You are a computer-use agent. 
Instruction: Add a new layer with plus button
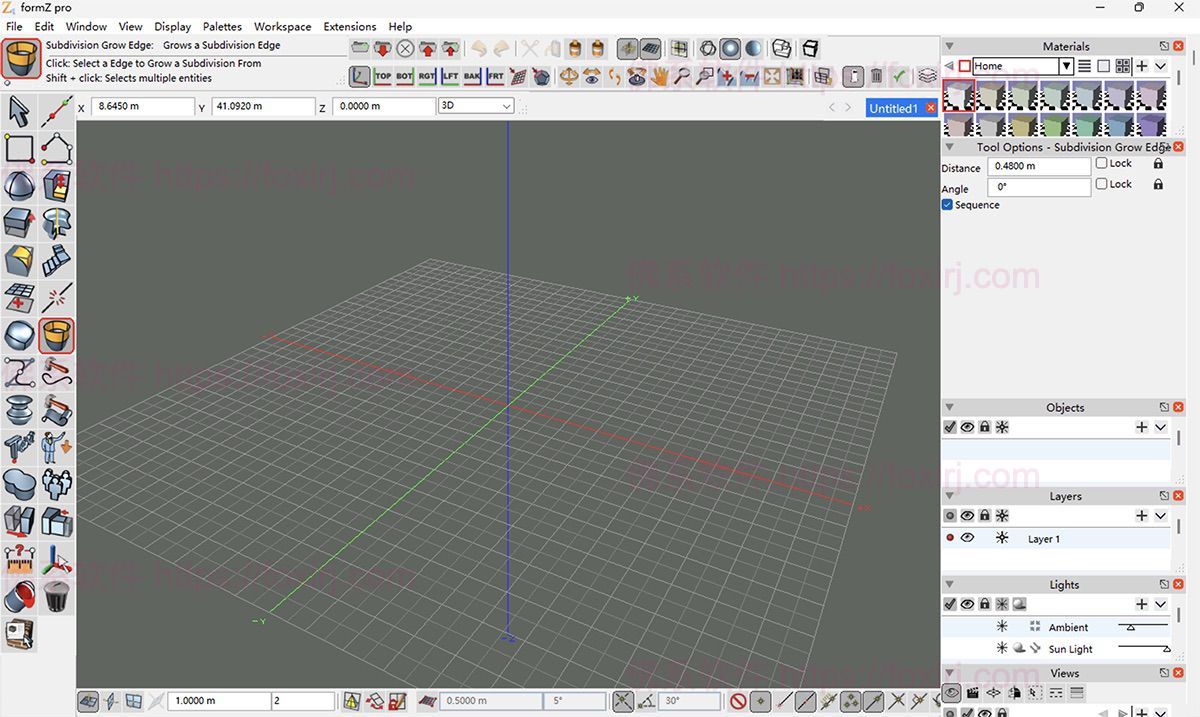(x=1141, y=515)
